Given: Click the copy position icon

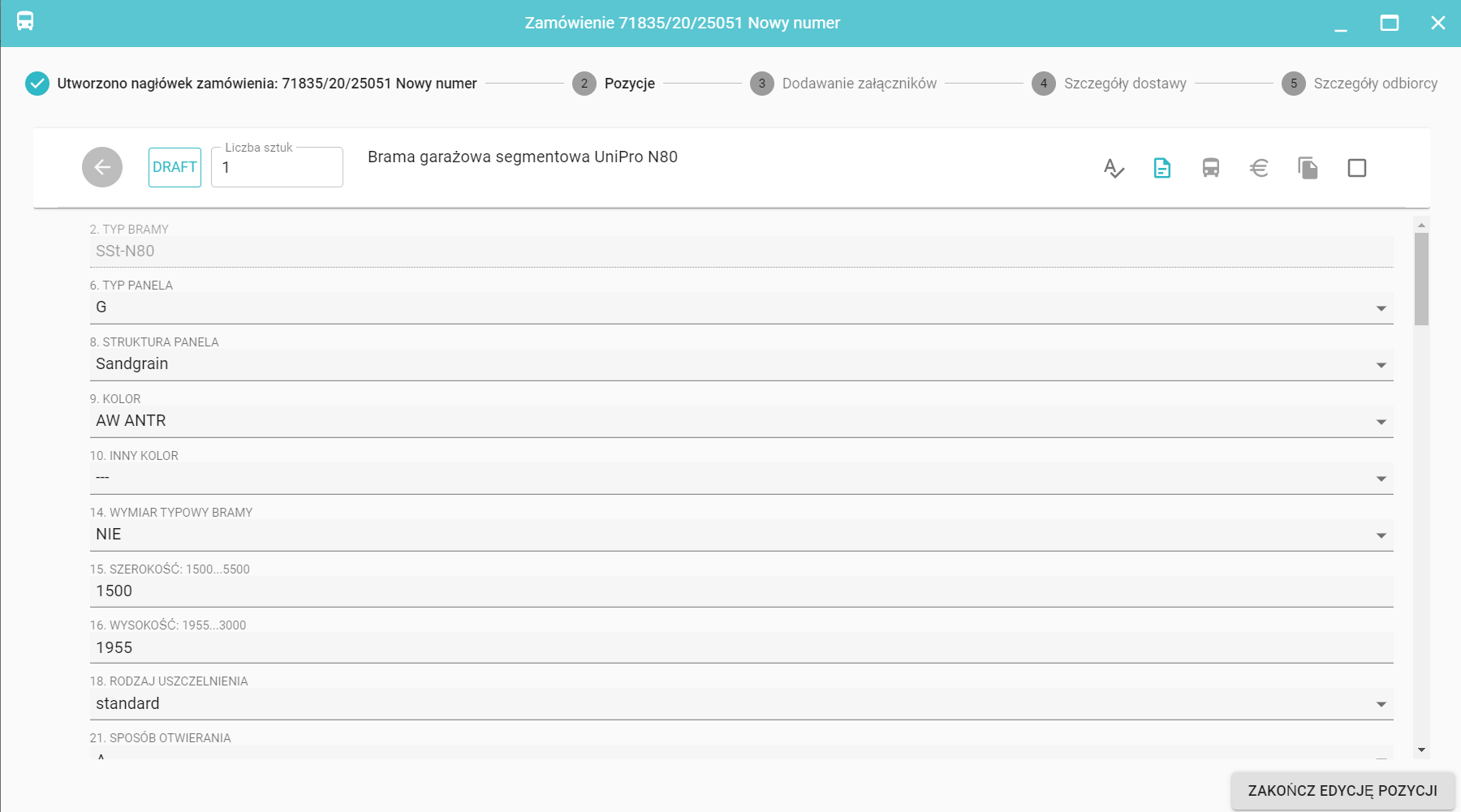Looking at the screenshot, I should (x=1308, y=168).
